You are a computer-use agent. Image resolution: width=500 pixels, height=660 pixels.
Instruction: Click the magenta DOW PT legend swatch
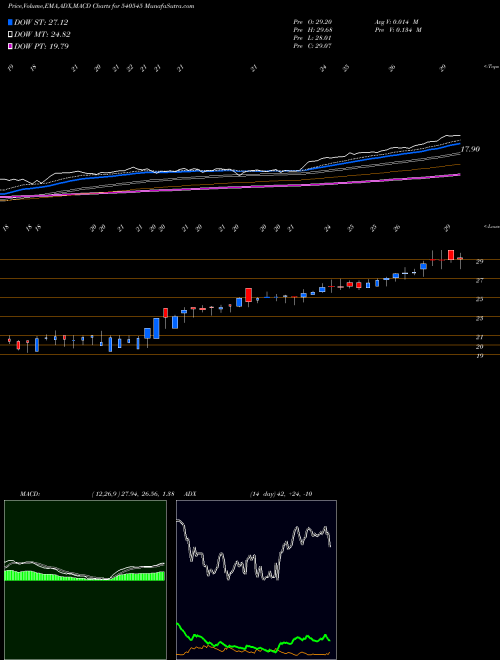tap(11, 46)
